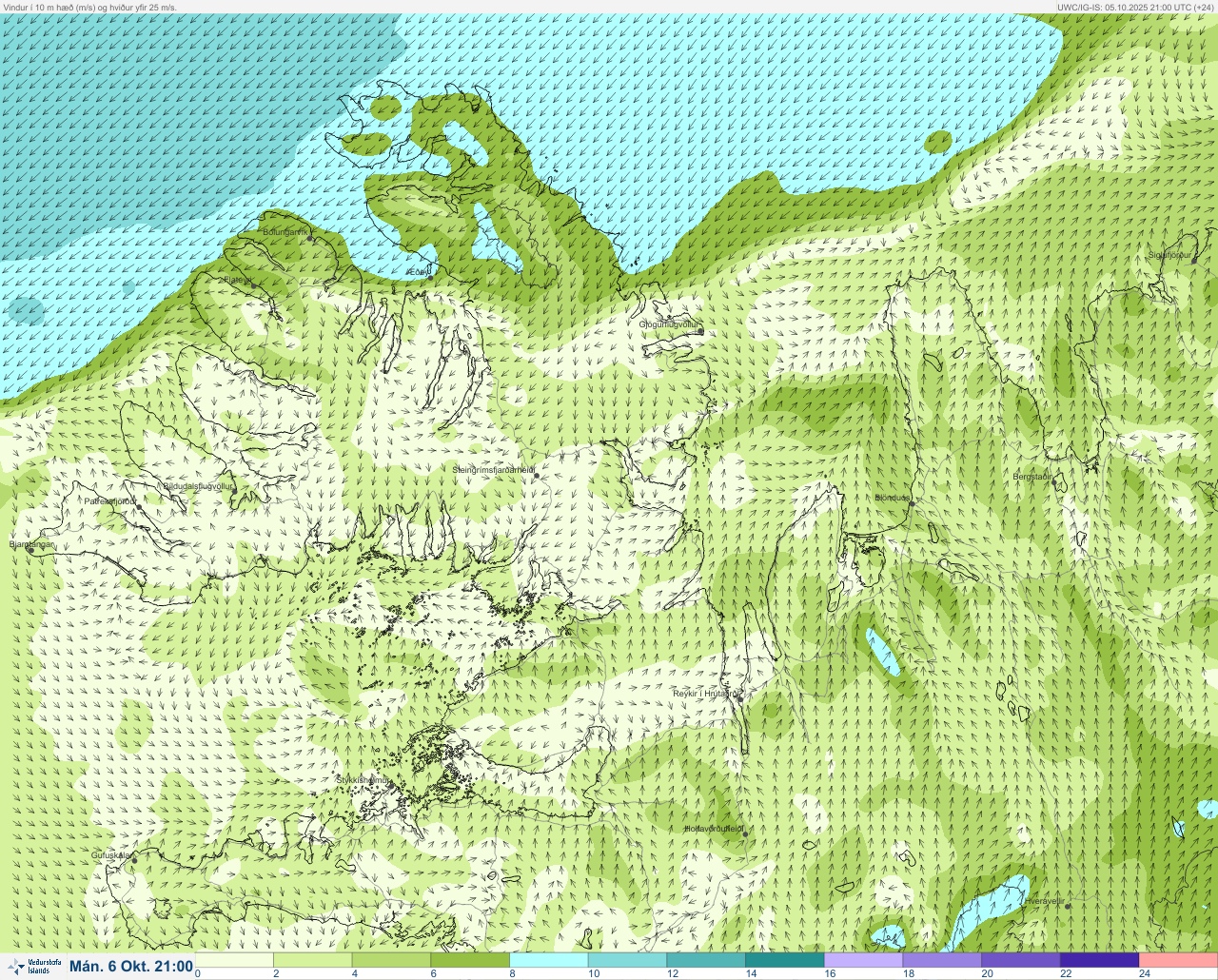The height and width of the screenshot is (980, 1218).
Task: Click the Reykir í Hrútafirði place label
Action: [x=705, y=694]
